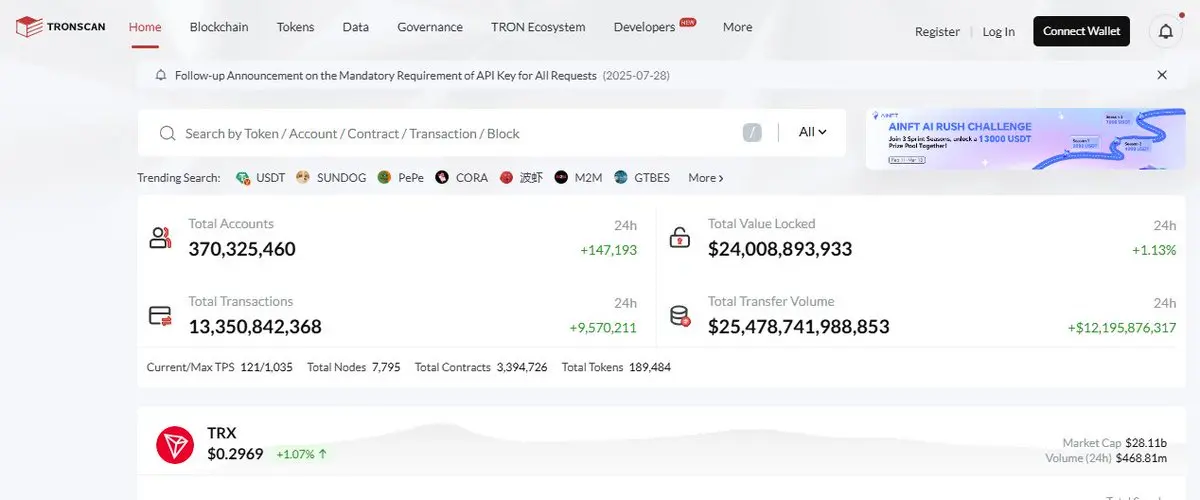The height and width of the screenshot is (500, 1200).
Task: Click the TRX +1.07% change
Action: [x=302, y=454]
